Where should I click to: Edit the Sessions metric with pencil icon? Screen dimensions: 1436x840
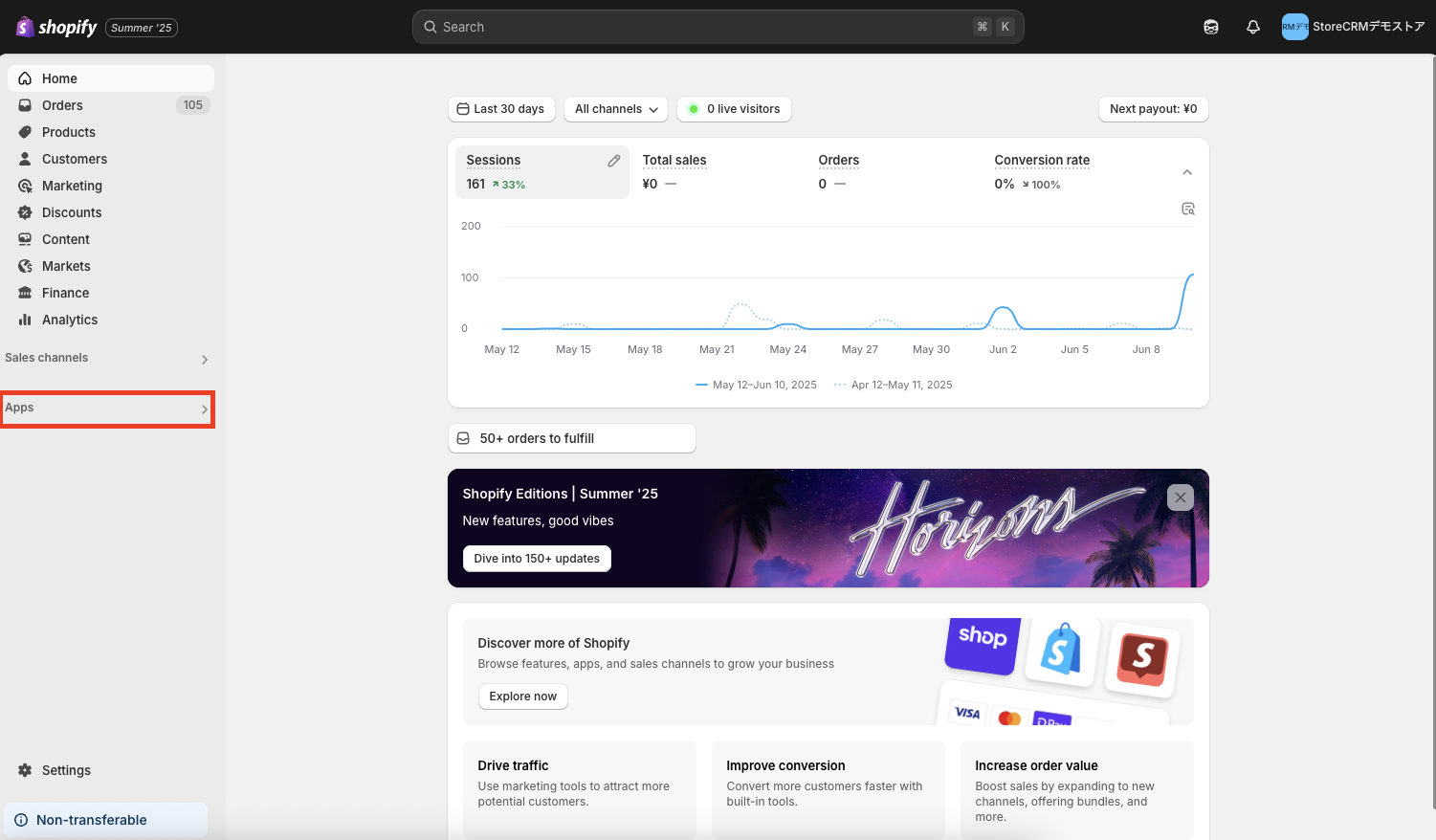(x=614, y=161)
